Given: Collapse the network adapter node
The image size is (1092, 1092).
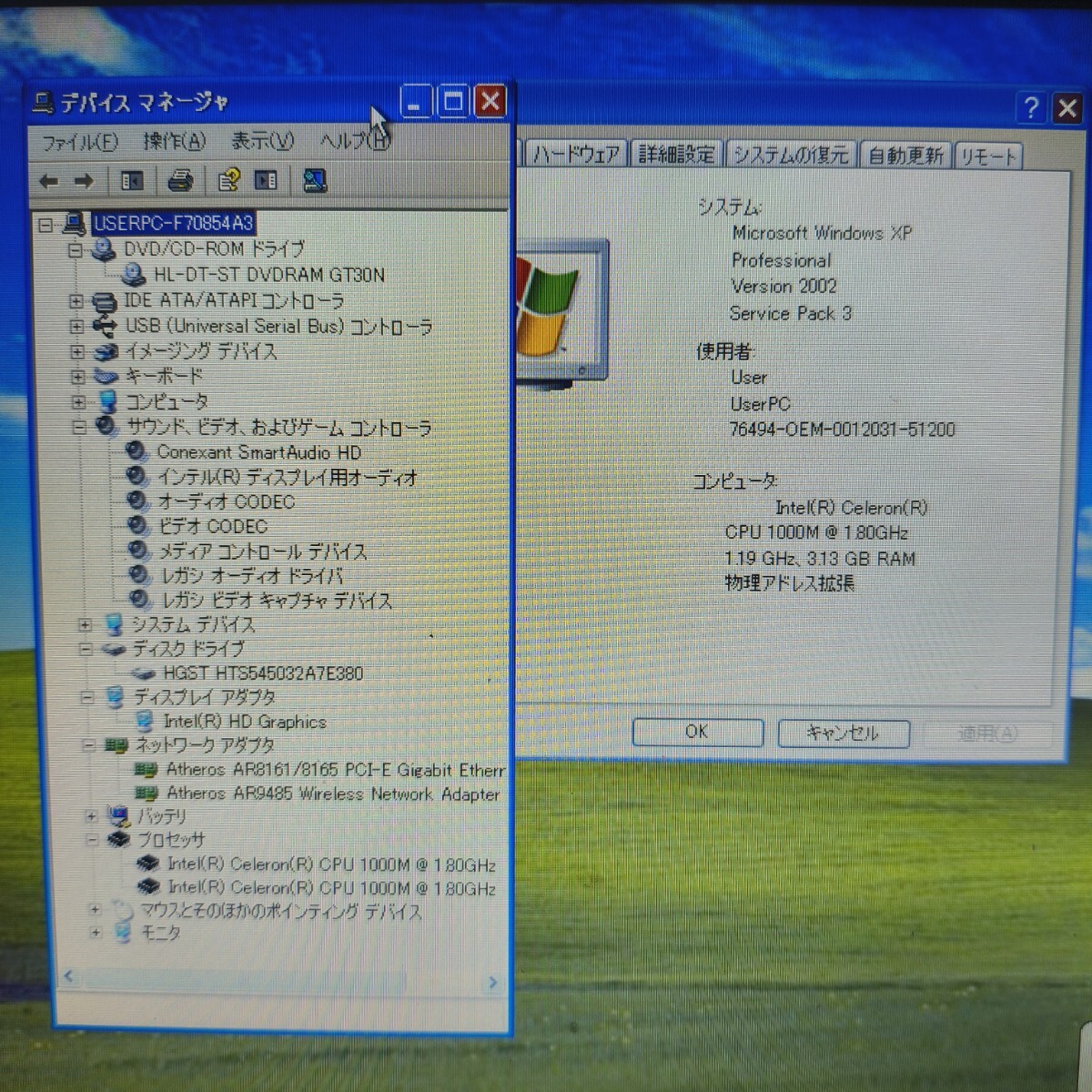Looking at the screenshot, I should point(88,745).
